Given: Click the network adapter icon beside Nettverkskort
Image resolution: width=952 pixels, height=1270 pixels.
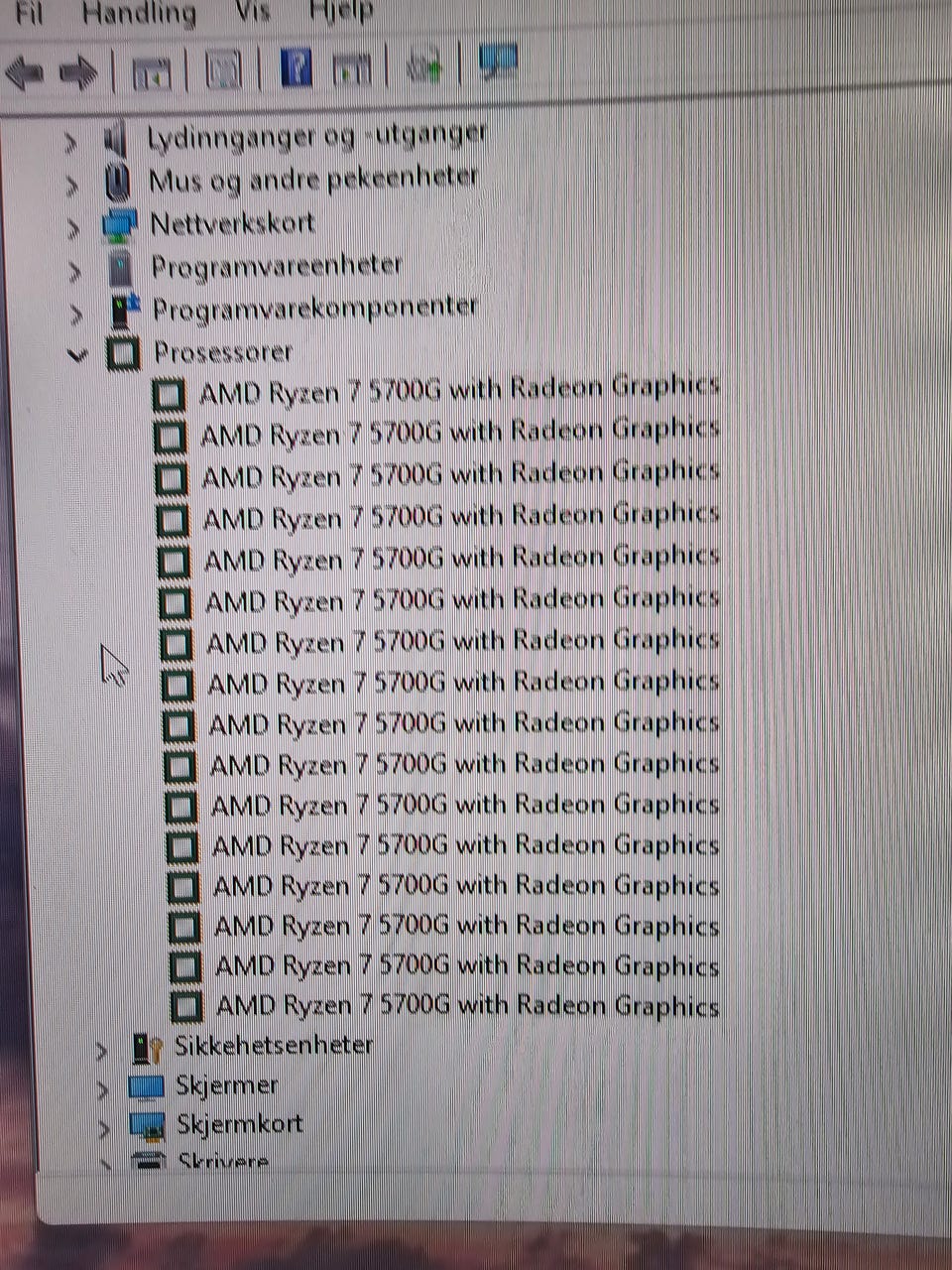Looking at the screenshot, I should click(x=119, y=225).
